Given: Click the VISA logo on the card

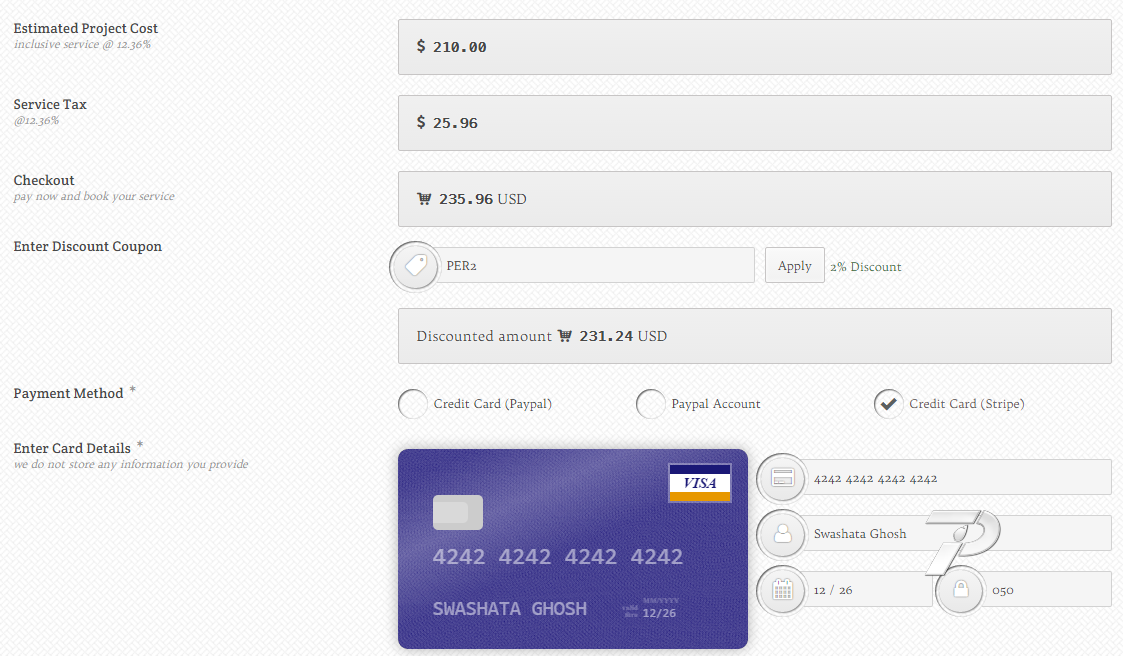Looking at the screenshot, I should pos(700,483).
